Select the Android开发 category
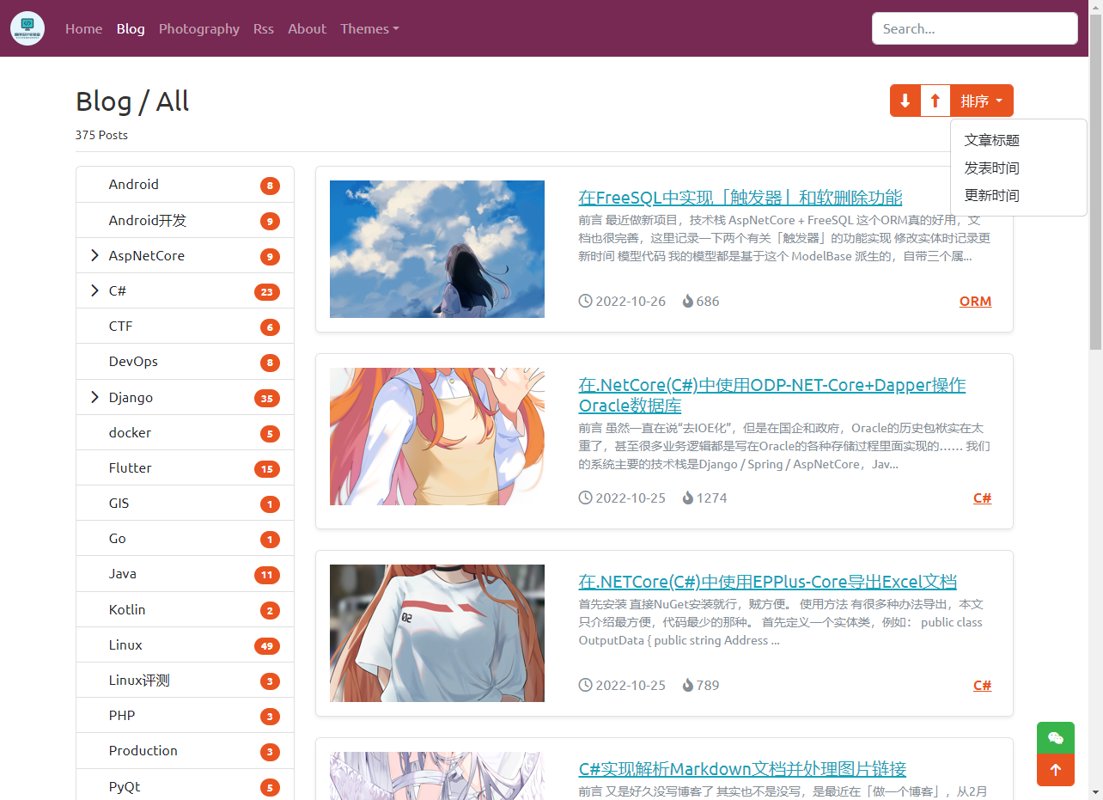Image resolution: width=1103 pixels, height=800 pixels. [185, 220]
